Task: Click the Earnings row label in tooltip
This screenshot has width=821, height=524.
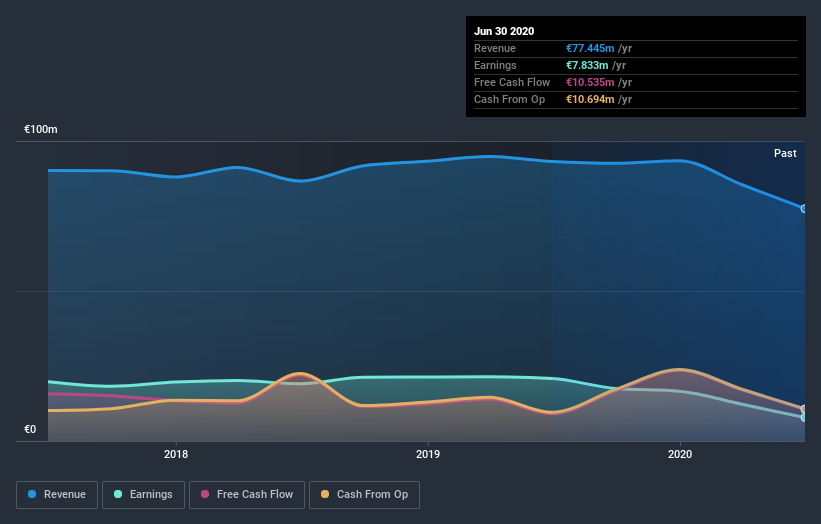Action: (495, 65)
